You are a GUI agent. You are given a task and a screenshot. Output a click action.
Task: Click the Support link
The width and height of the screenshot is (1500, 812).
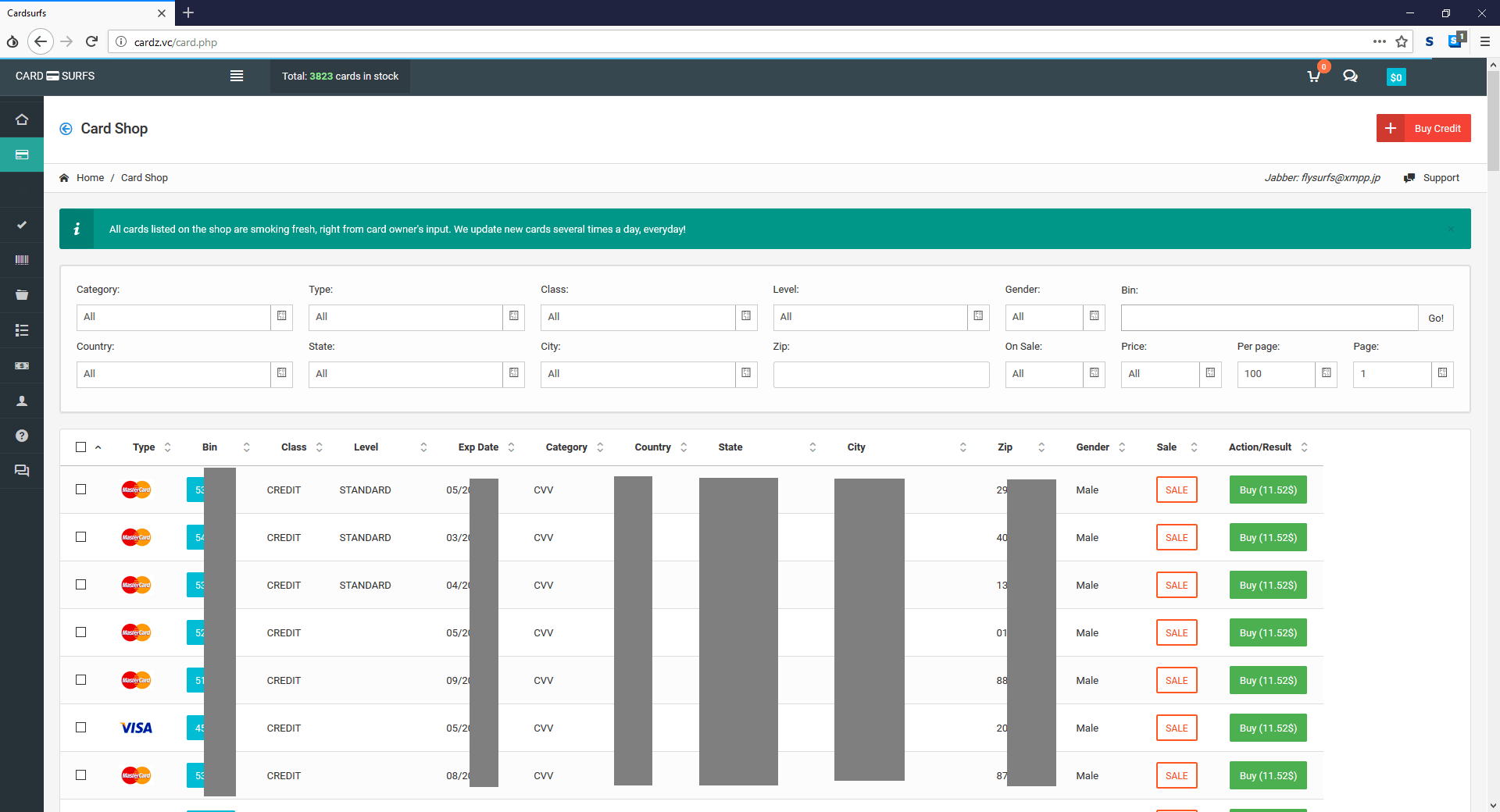click(x=1441, y=177)
